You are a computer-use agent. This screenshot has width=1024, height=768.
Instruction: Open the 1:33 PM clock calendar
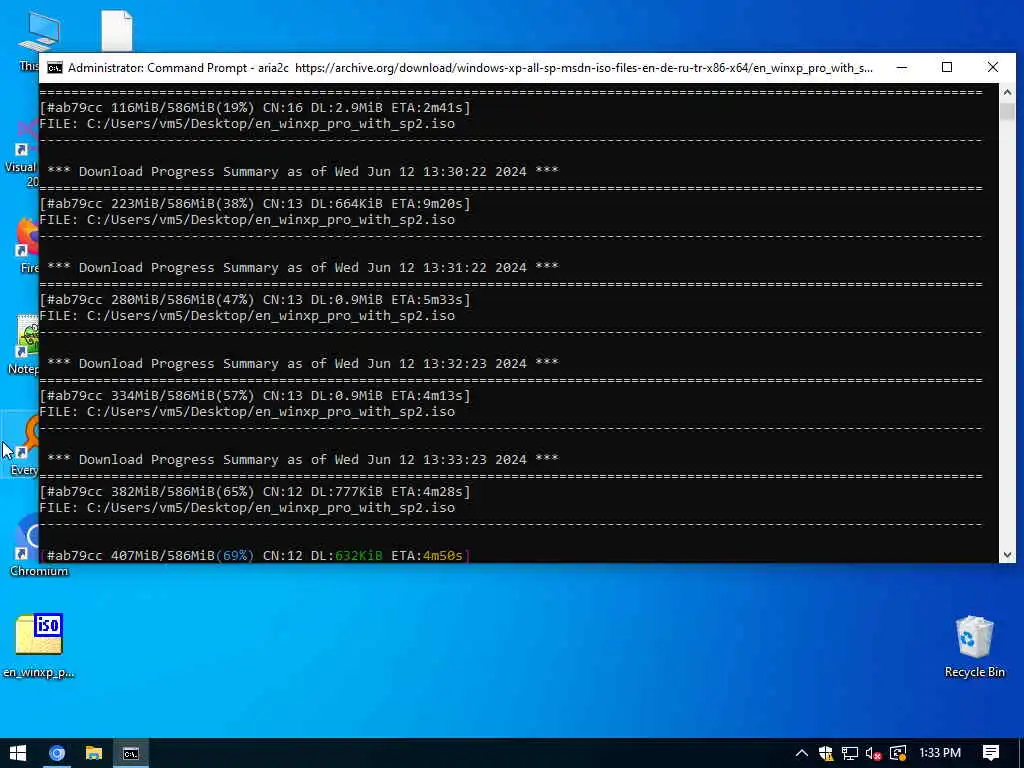pyautogui.click(x=940, y=753)
